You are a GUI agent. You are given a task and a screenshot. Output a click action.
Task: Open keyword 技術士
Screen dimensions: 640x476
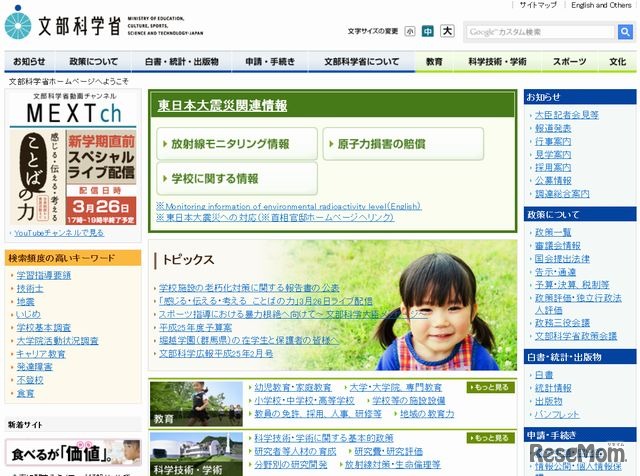pos(30,288)
